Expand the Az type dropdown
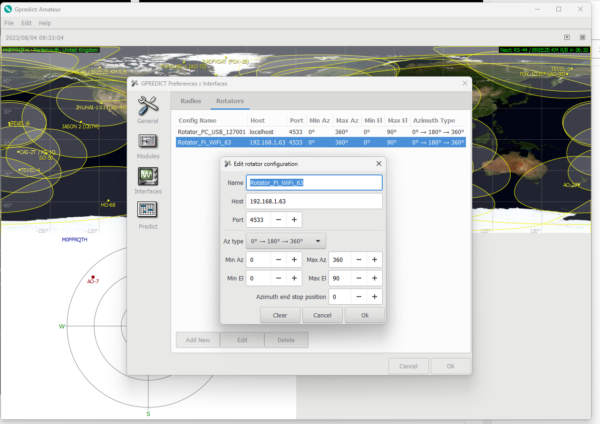 285,241
